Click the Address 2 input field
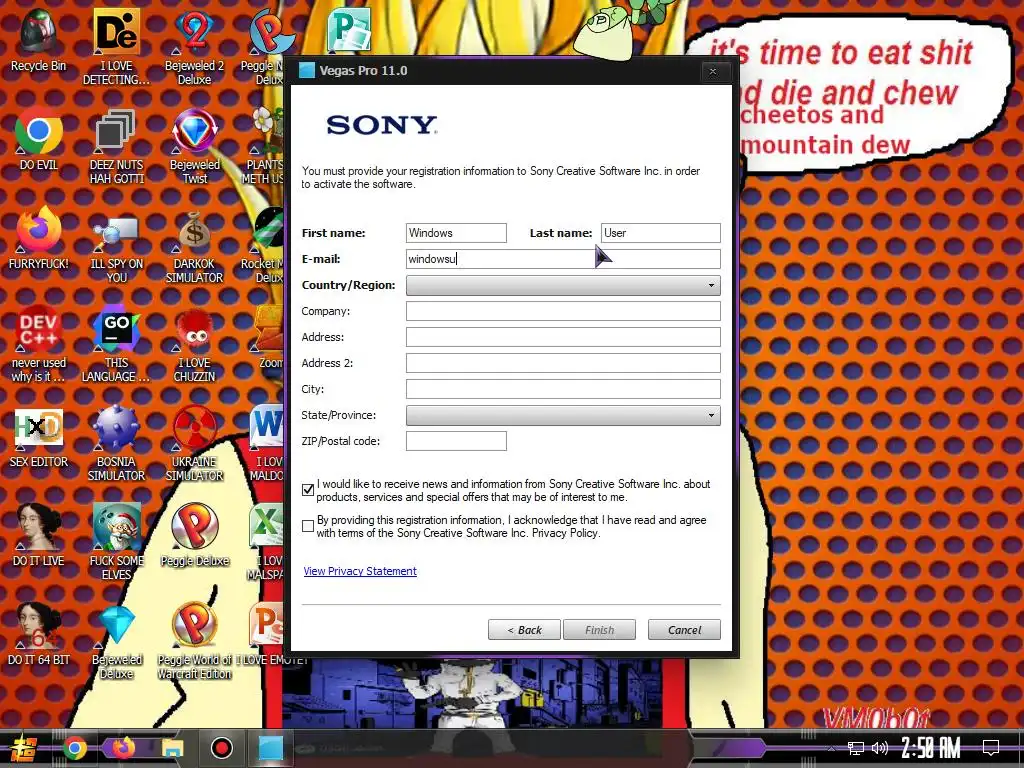This screenshot has width=1024, height=768. click(563, 363)
